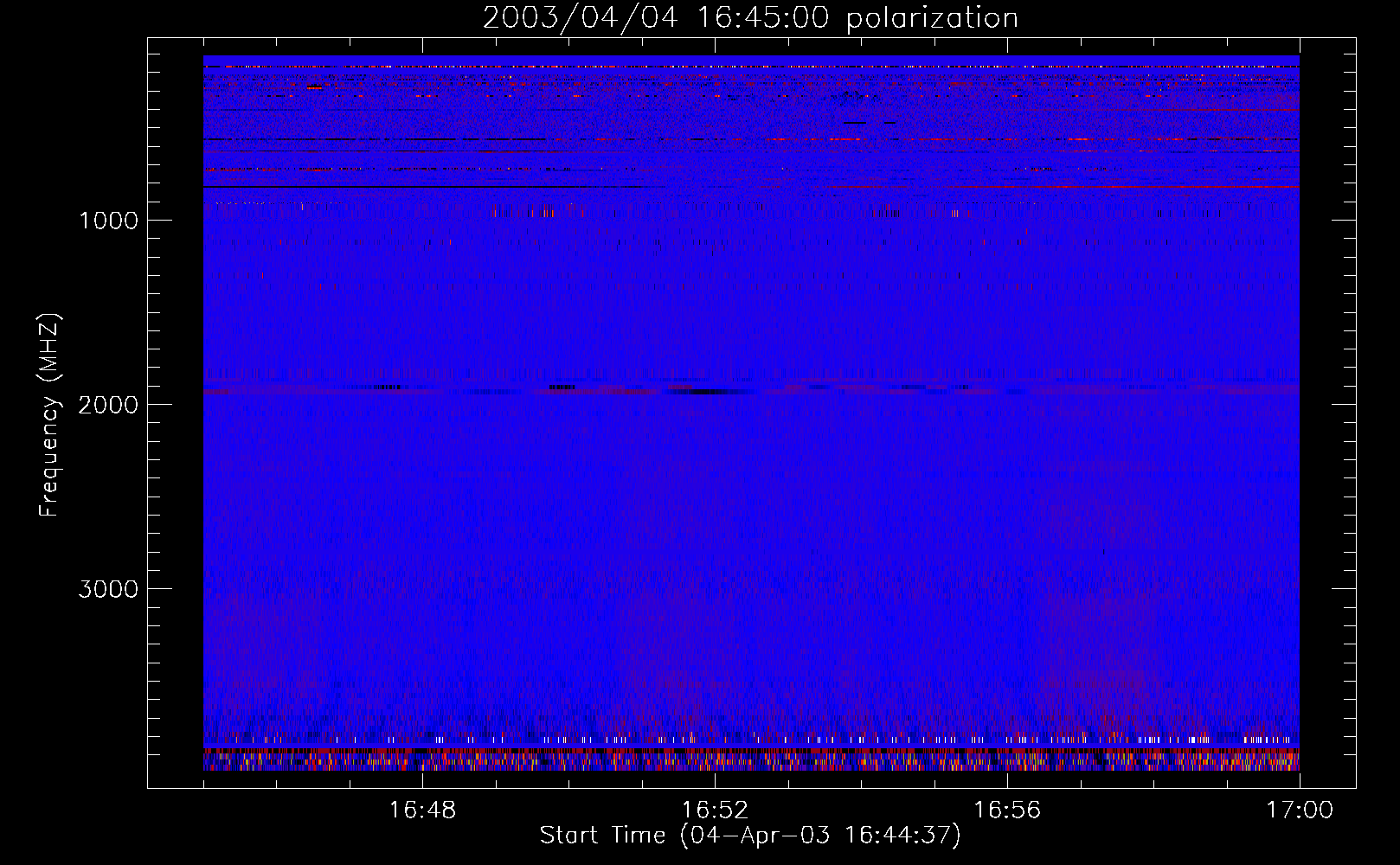Screen dimensions: 1400x865
Task: Click the '3000' frequency axis label
Action: [x=108, y=589]
